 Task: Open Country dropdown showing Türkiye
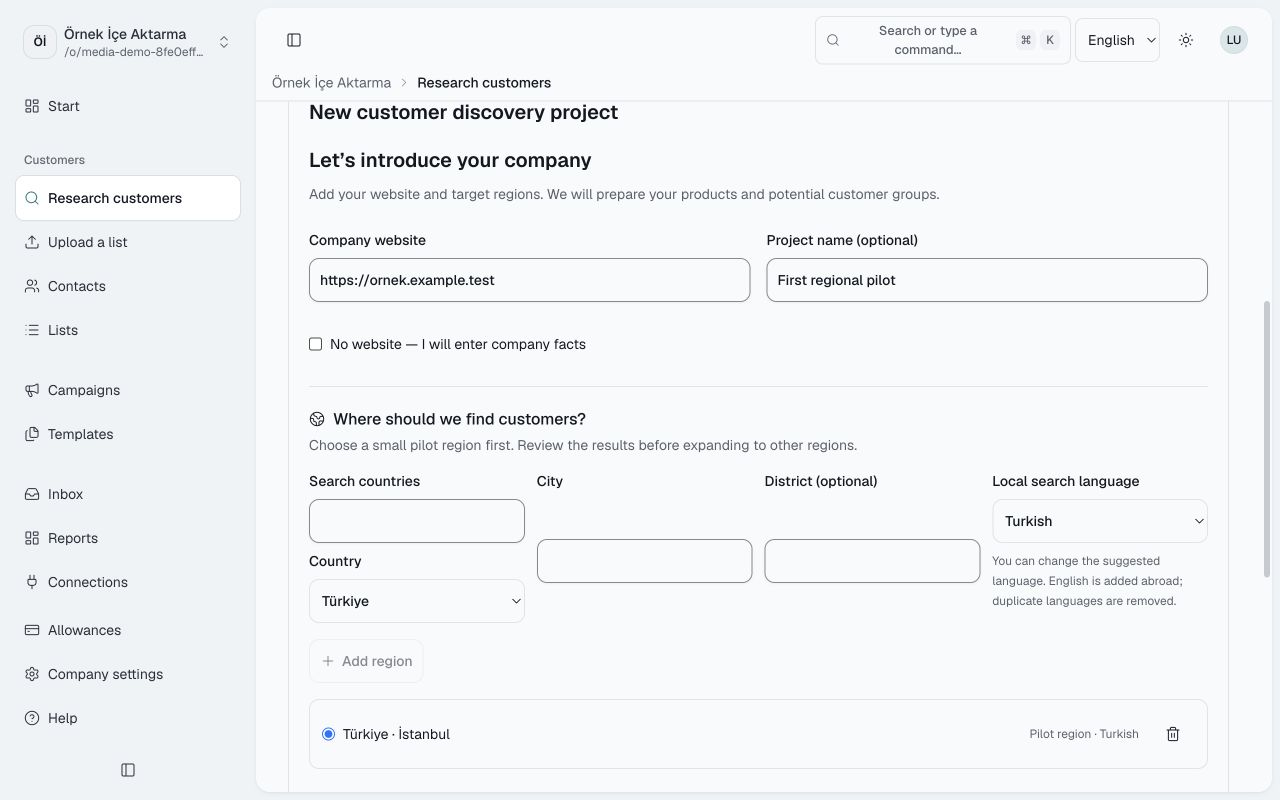417,601
